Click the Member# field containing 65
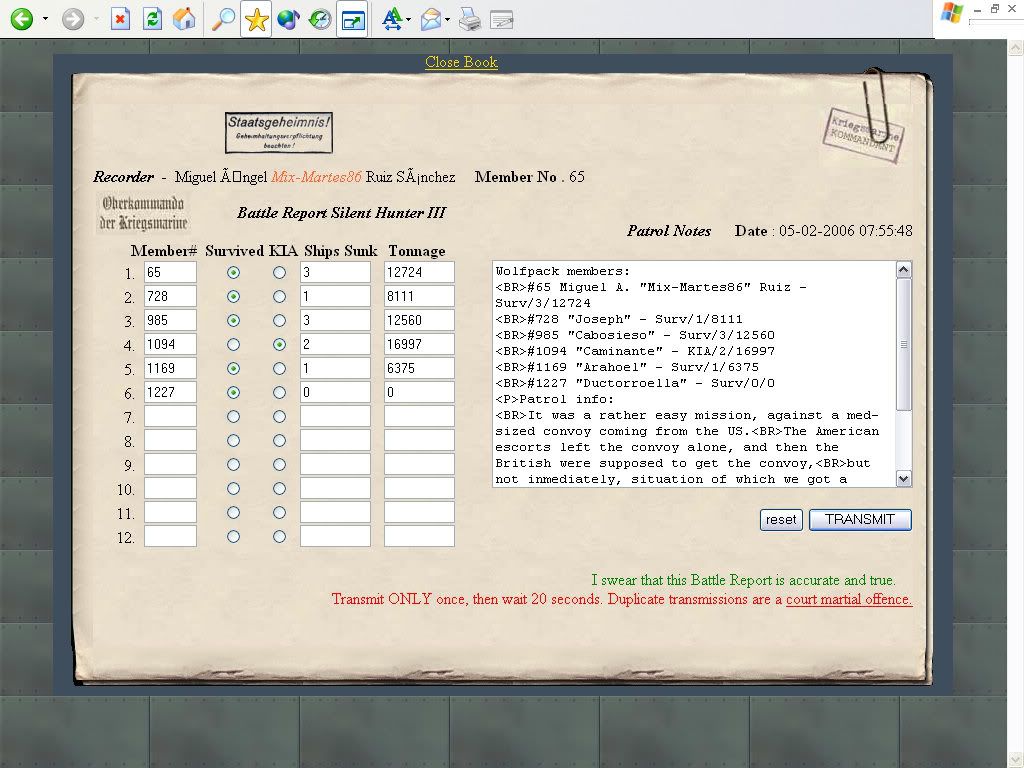The image size is (1024, 768). pyautogui.click(x=170, y=272)
